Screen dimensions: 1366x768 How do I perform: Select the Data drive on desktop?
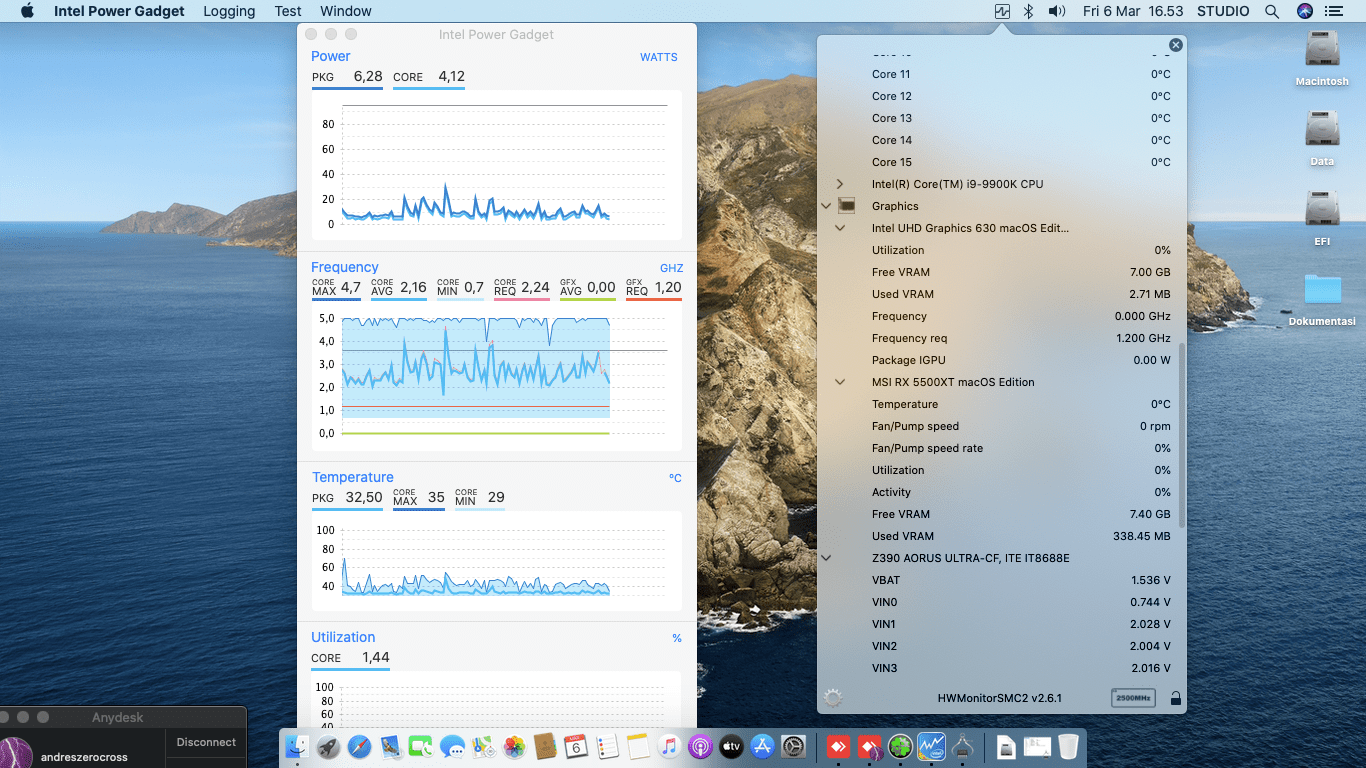click(x=1322, y=138)
